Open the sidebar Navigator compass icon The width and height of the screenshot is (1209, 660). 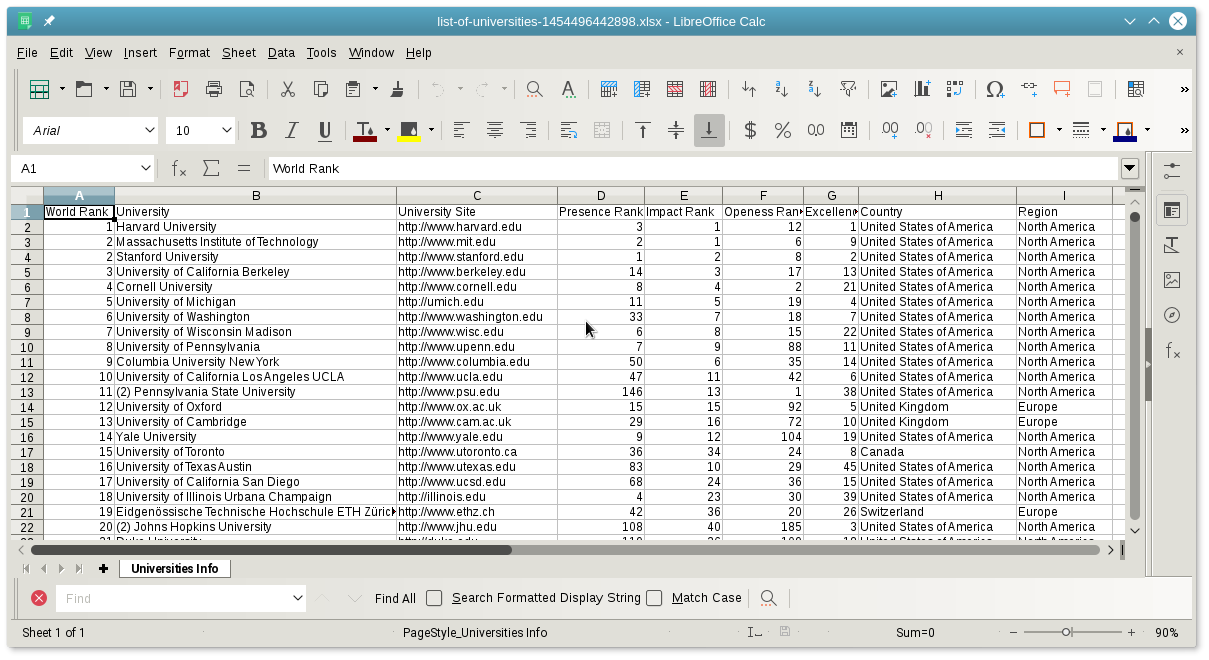1172,315
